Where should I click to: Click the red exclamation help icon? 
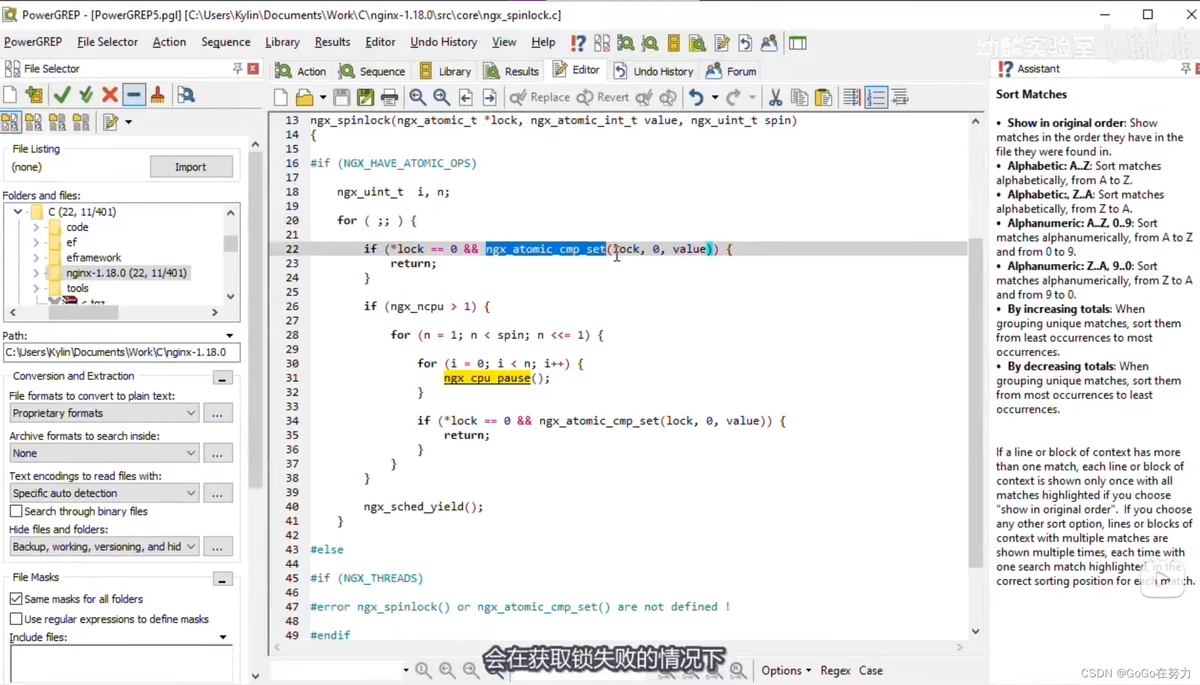[x=578, y=43]
